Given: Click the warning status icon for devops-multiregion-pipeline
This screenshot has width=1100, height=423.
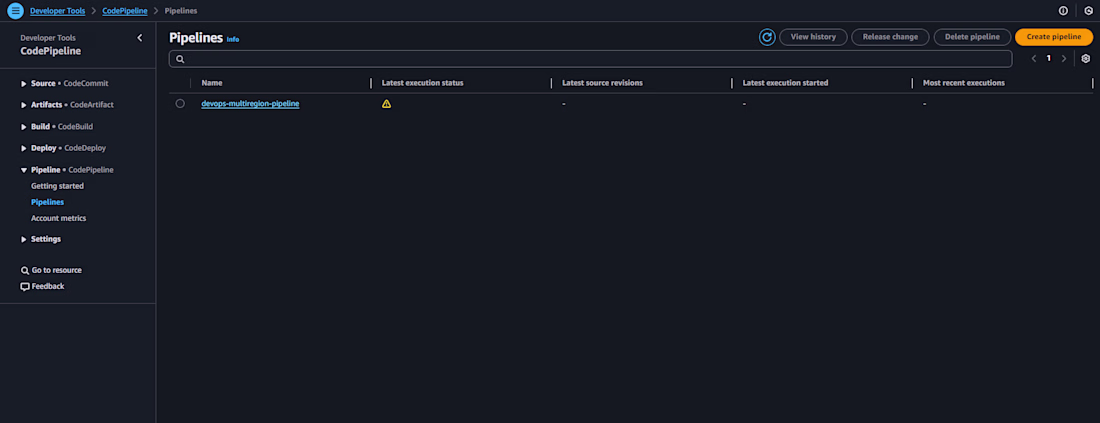Looking at the screenshot, I should coord(387,104).
